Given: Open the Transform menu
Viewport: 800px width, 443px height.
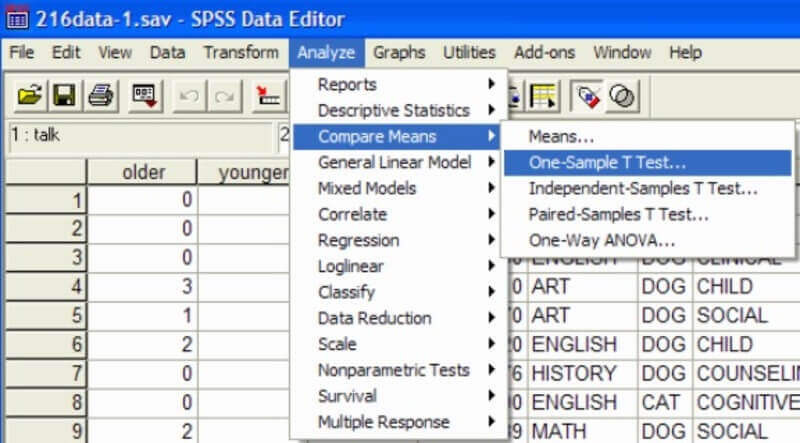Looking at the screenshot, I should pyautogui.click(x=241, y=52).
